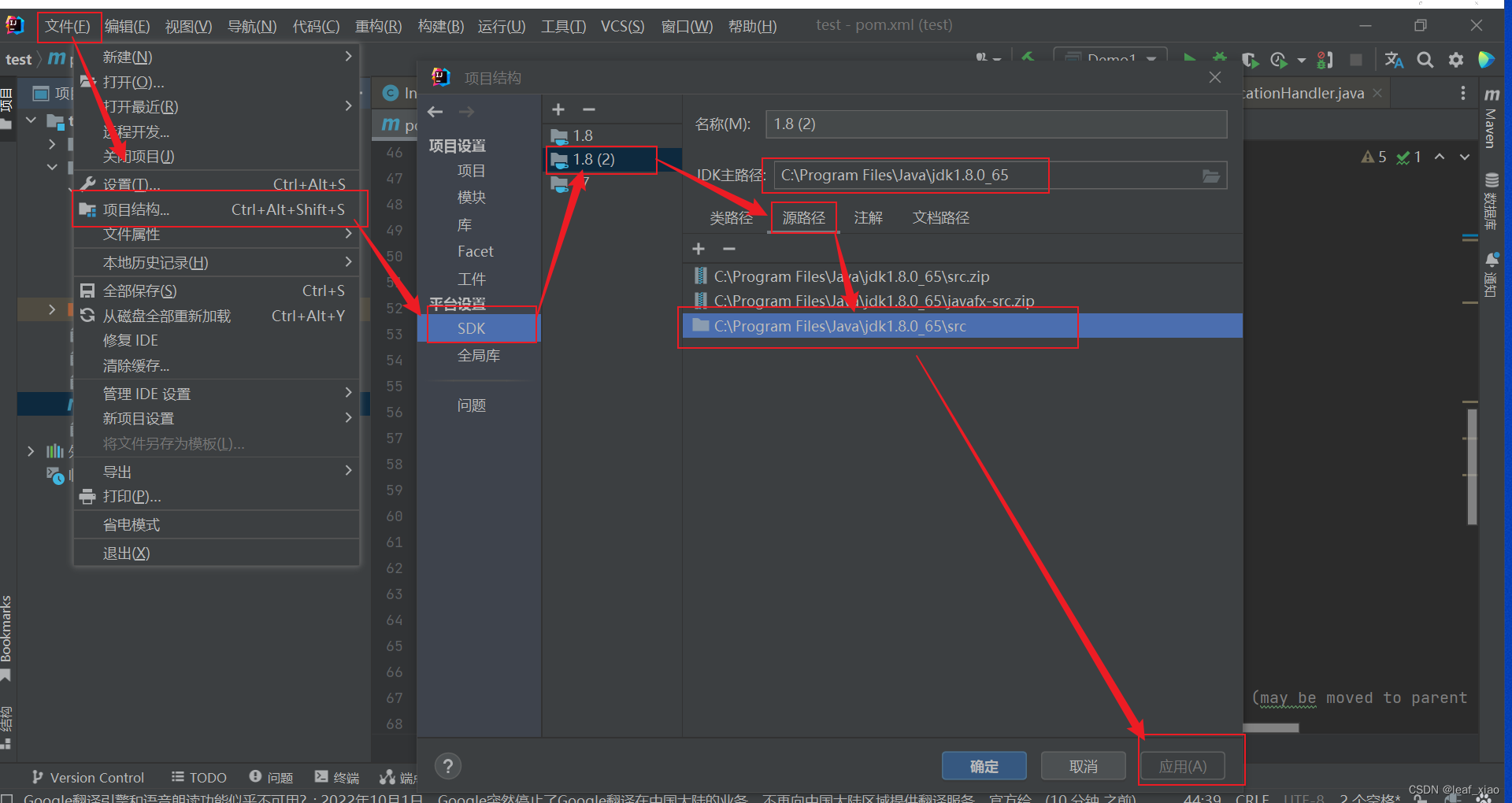Go forward in Project Structure dialog
The width and height of the screenshot is (1512, 803).
[466, 112]
